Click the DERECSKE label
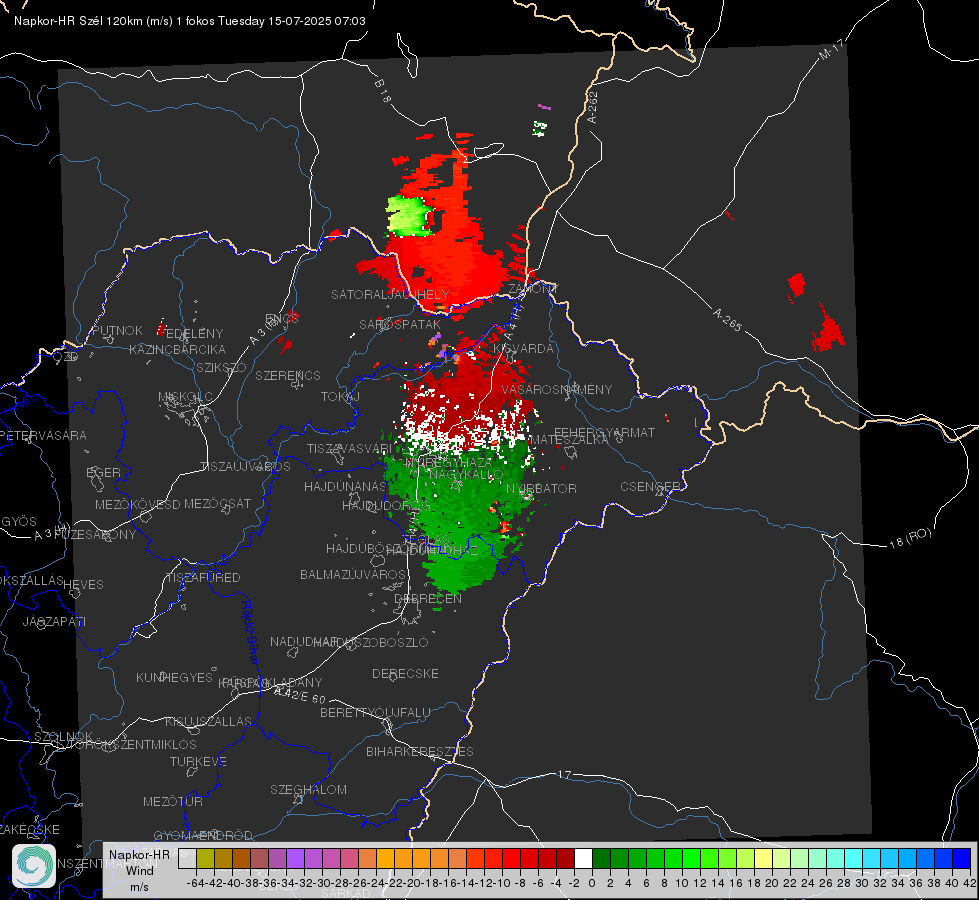Viewport: 979px width, 900px height. click(x=405, y=673)
